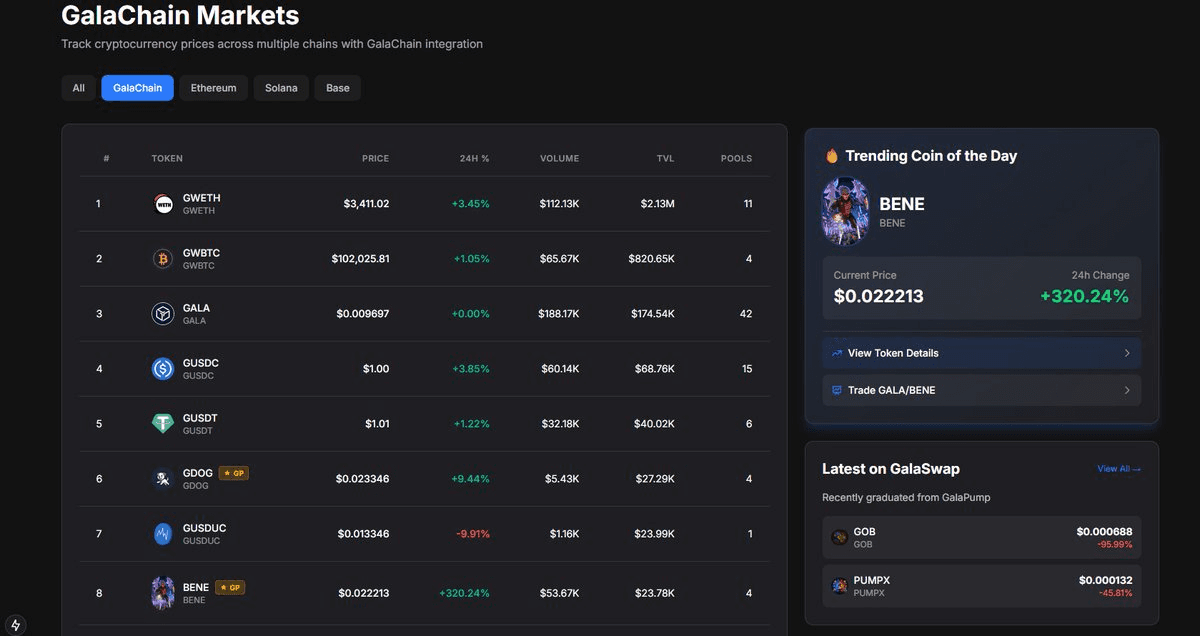This screenshot has width=1200, height=636.
Task: Click the GWETH token logo icon
Action: [162, 203]
